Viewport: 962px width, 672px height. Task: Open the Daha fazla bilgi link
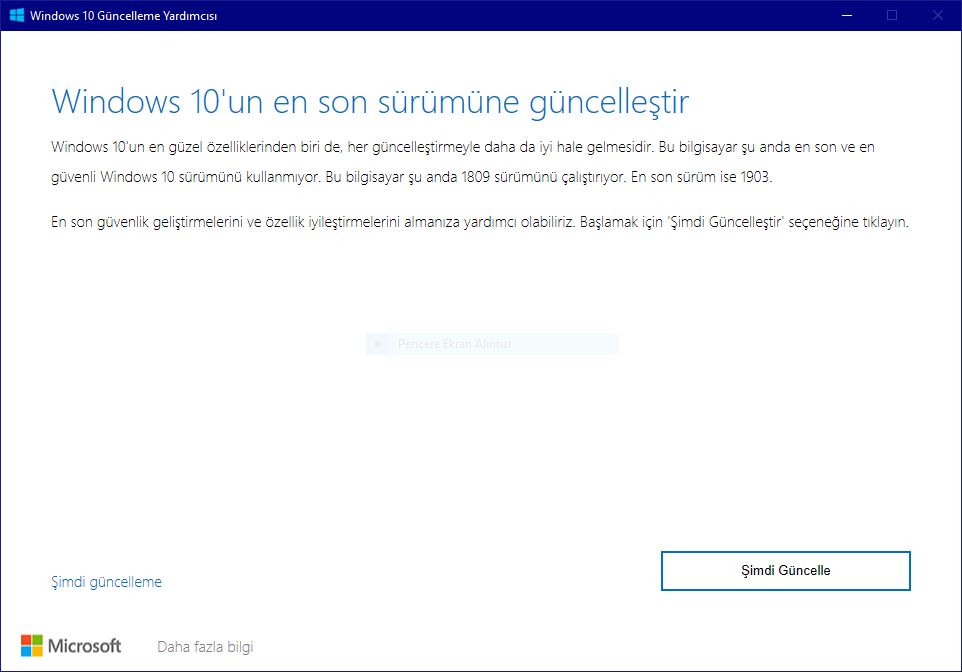[205, 647]
